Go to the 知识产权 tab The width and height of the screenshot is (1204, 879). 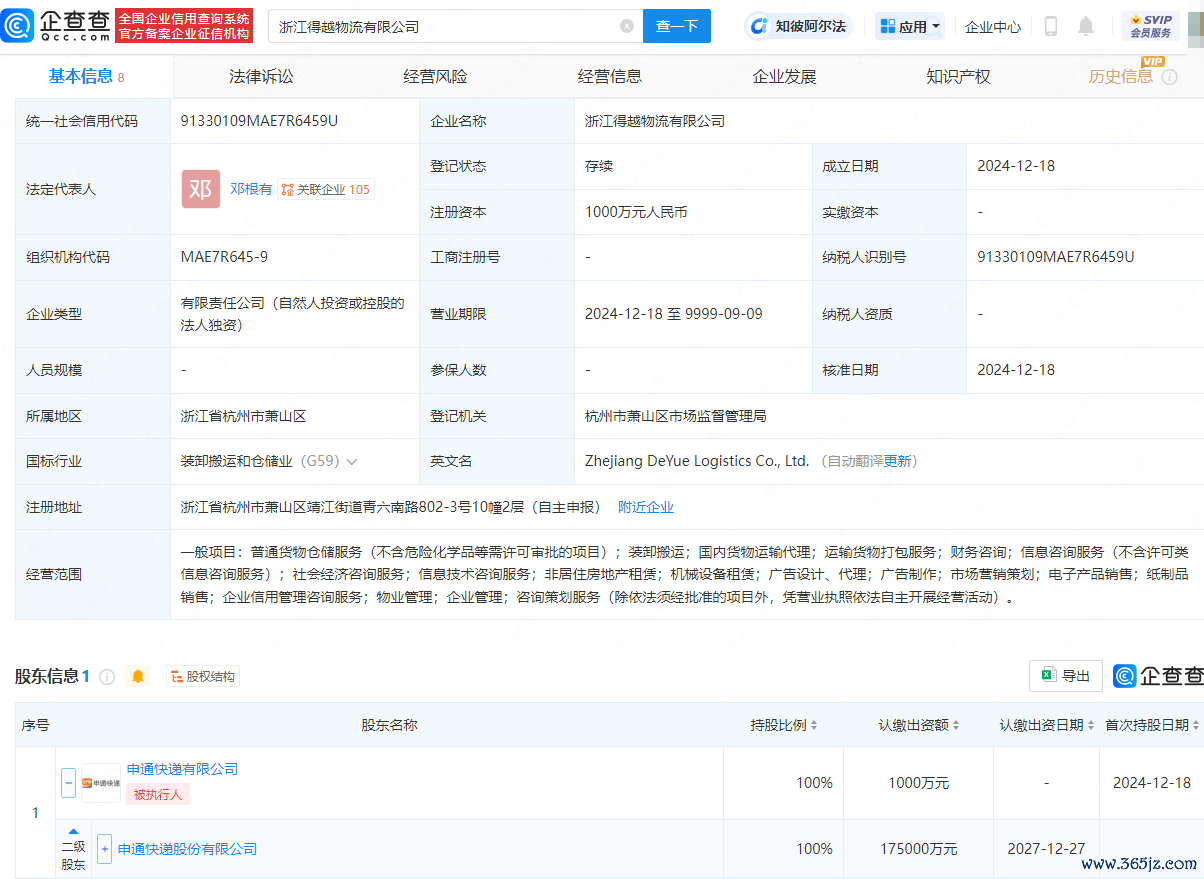[958, 77]
